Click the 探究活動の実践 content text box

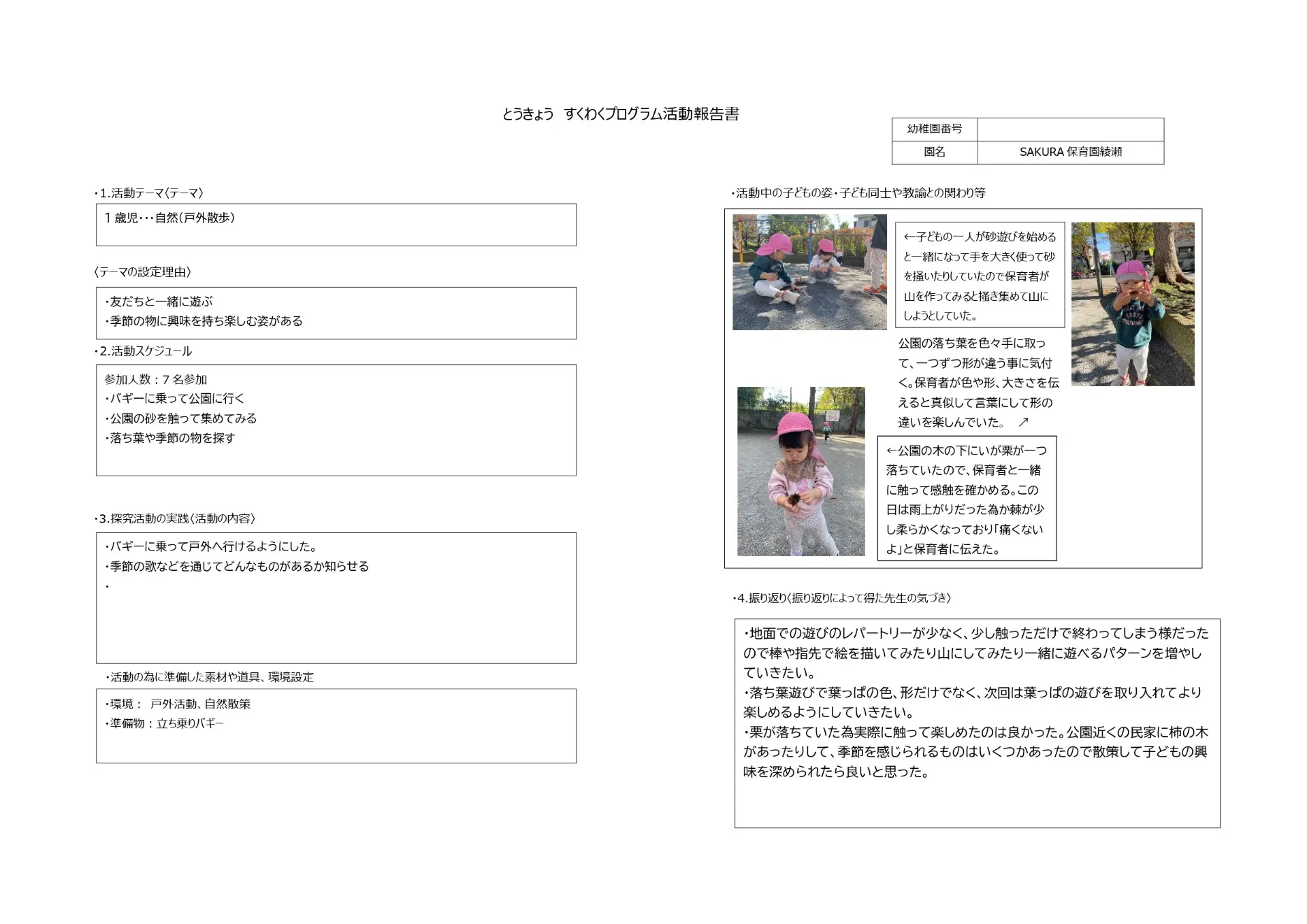pos(336,597)
